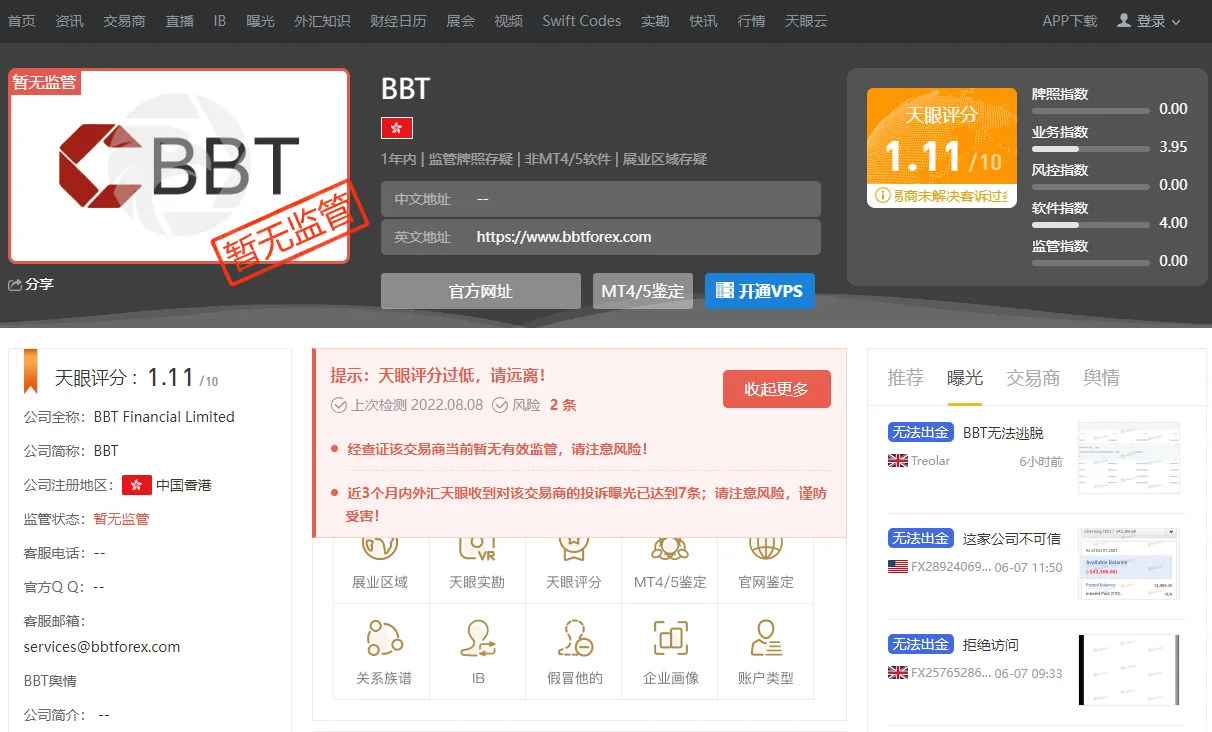Open the 拒绝访问 exposure post
The height and width of the screenshot is (732, 1212).
pos(991,645)
